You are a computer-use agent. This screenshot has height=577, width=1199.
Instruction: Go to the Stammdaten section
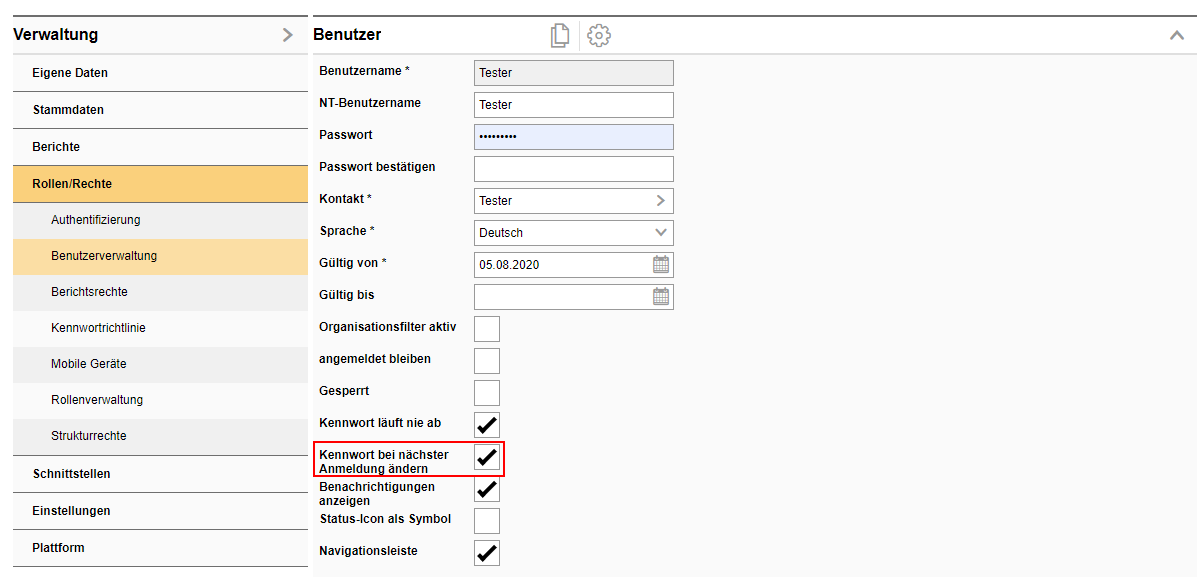(x=68, y=110)
